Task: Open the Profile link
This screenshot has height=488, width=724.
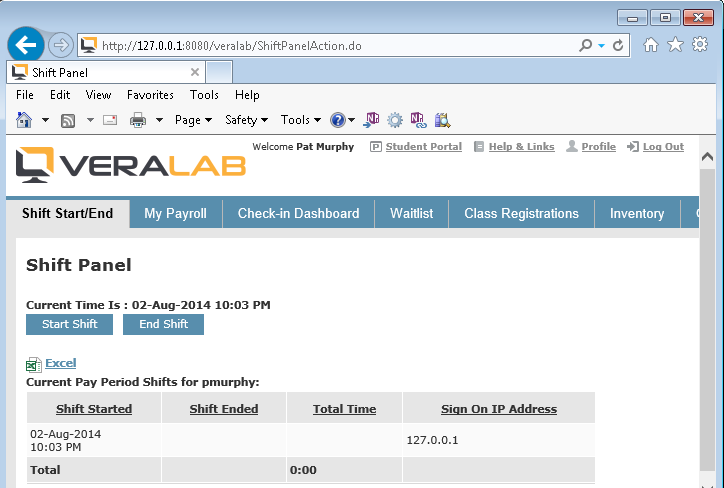Action: (598, 146)
